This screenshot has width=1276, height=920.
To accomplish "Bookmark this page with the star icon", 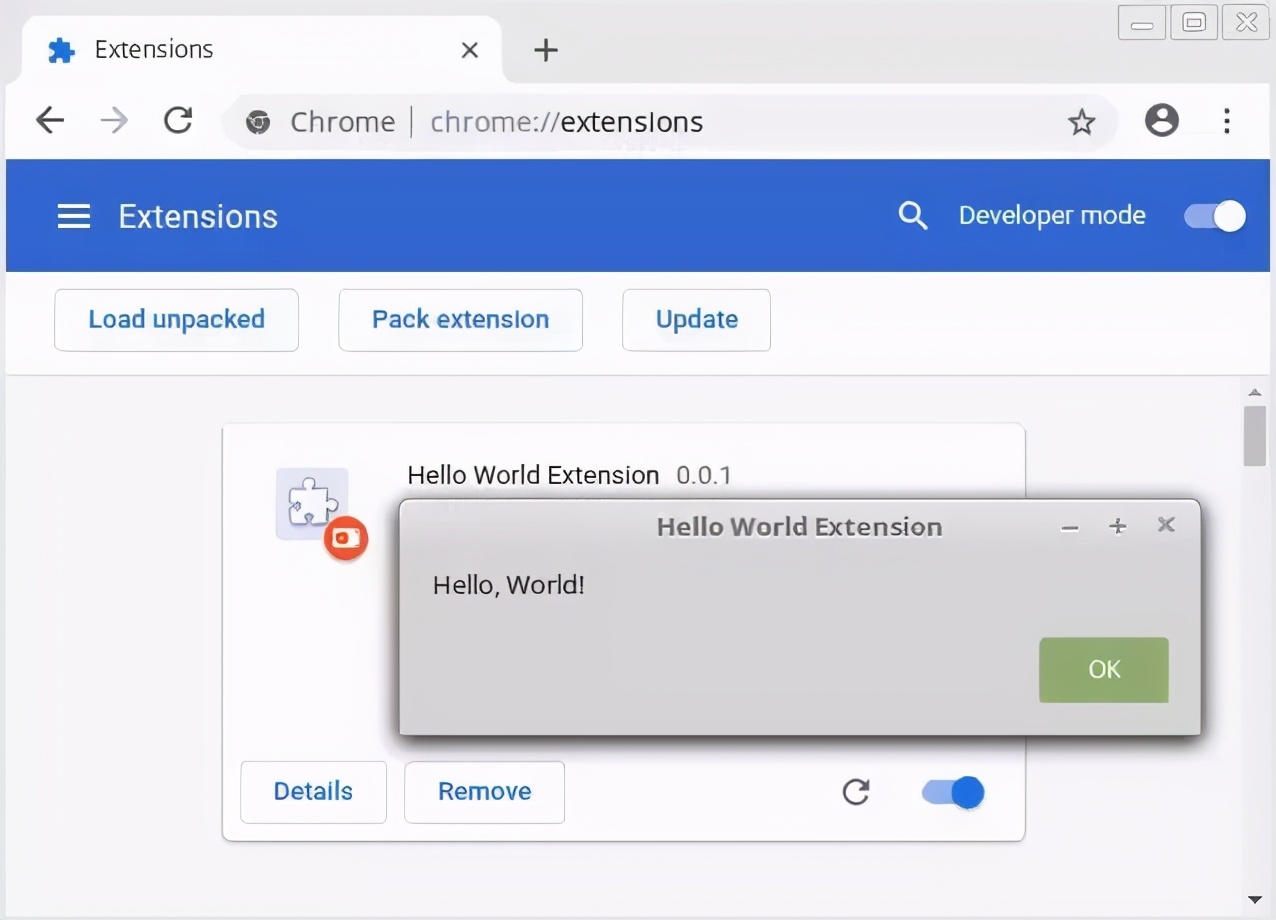I will [x=1081, y=122].
